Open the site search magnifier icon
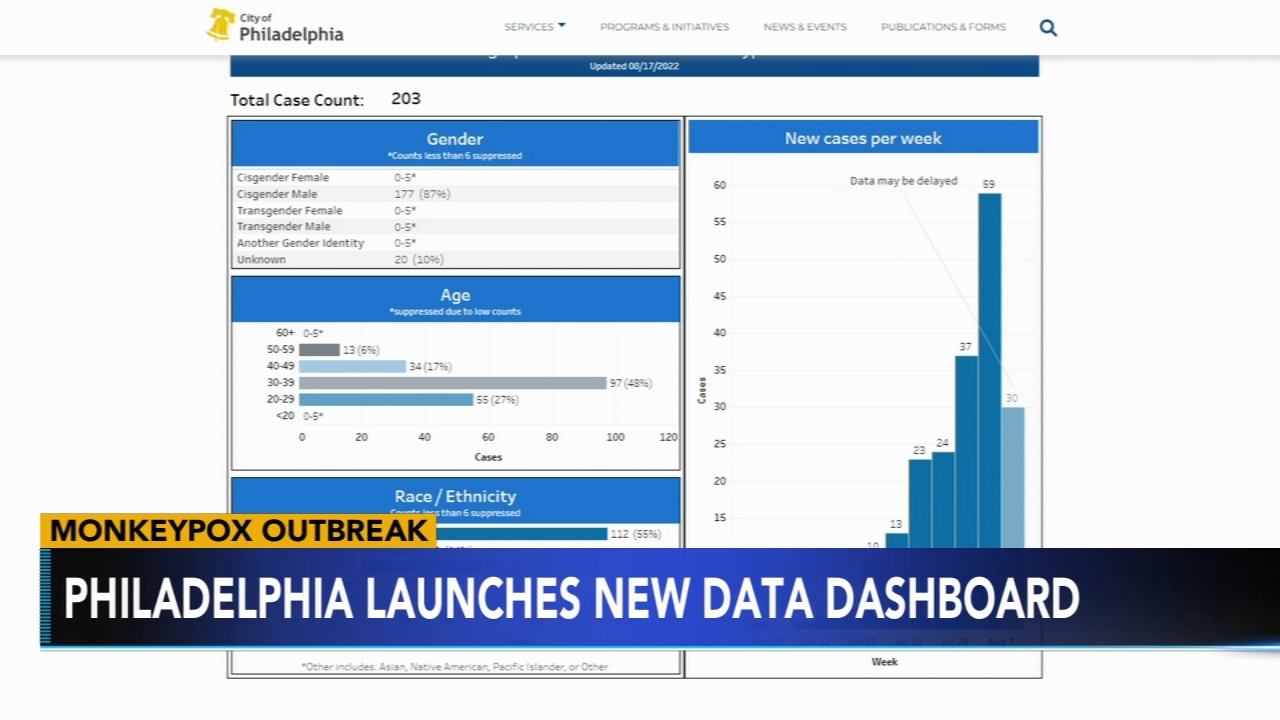 coord(1048,28)
